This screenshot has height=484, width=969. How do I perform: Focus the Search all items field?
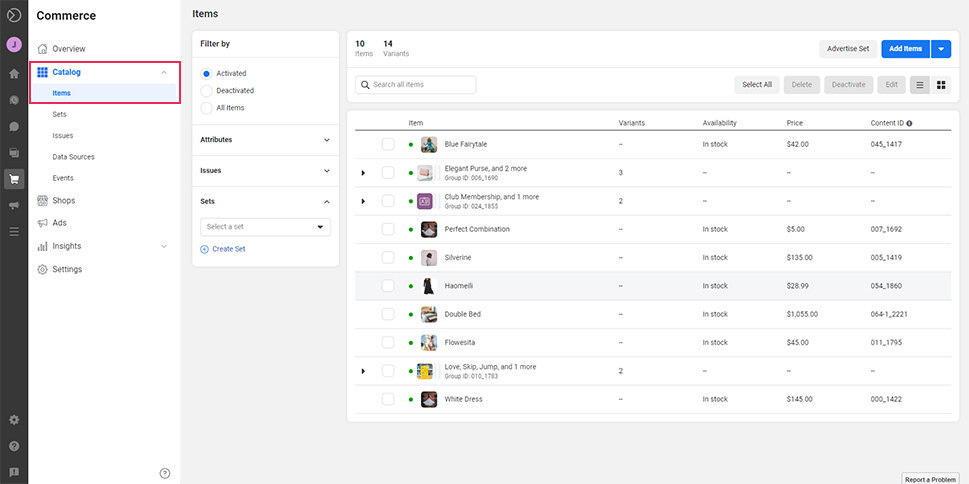(x=415, y=85)
